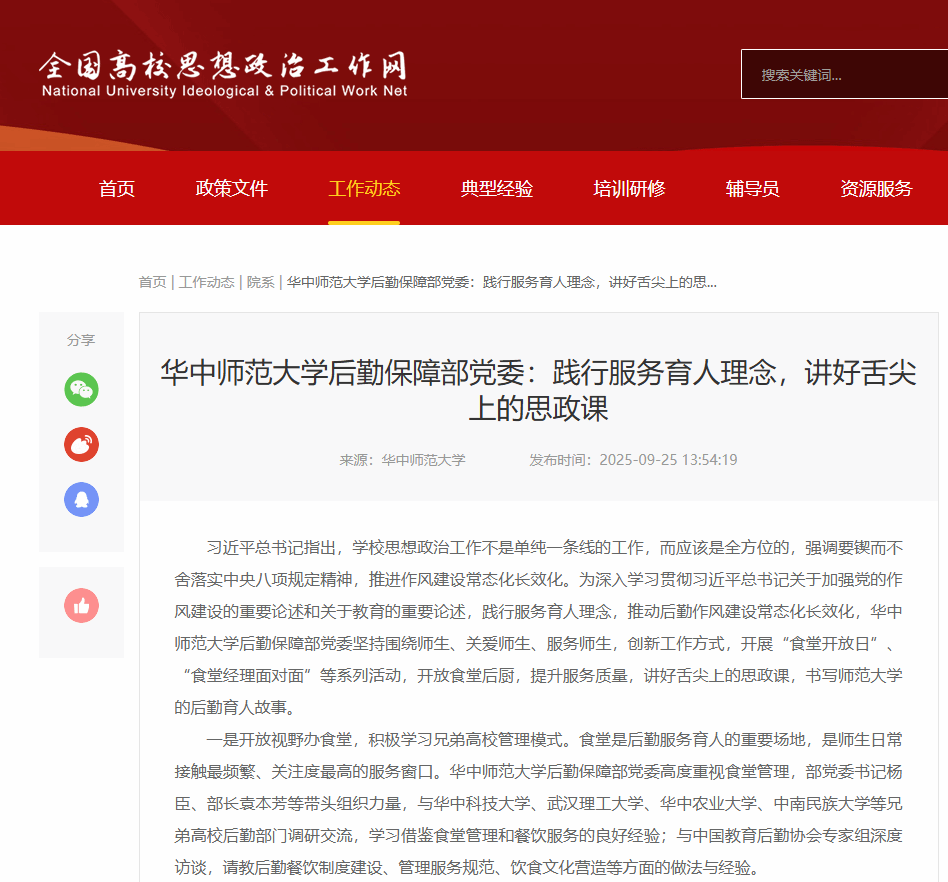
Task: Navigate to the 辅导员 section
Action: pos(752,189)
